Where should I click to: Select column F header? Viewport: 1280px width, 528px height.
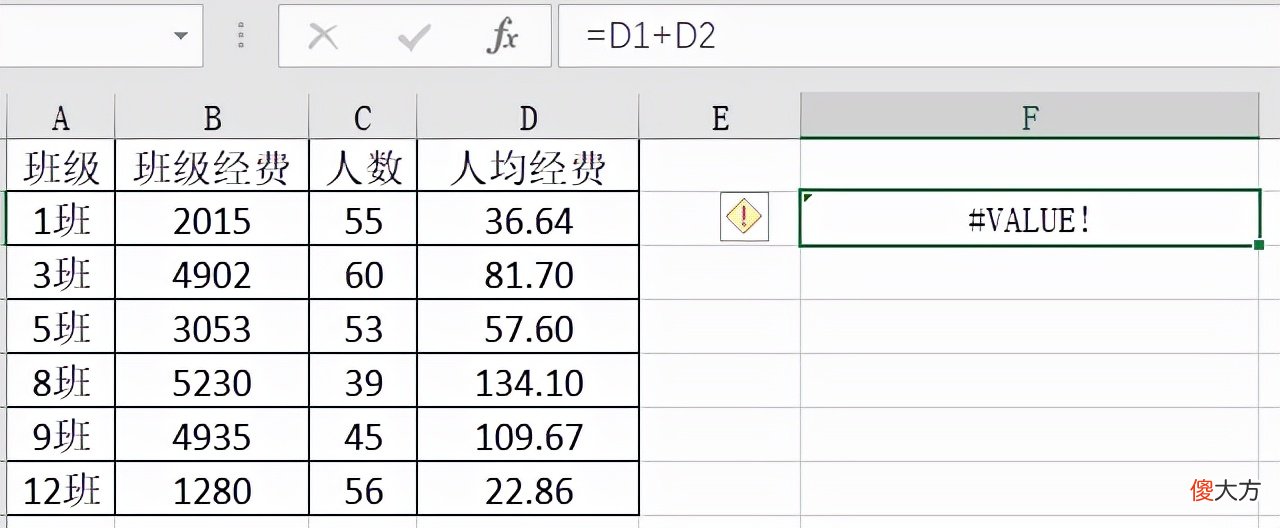[x=1030, y=118]
